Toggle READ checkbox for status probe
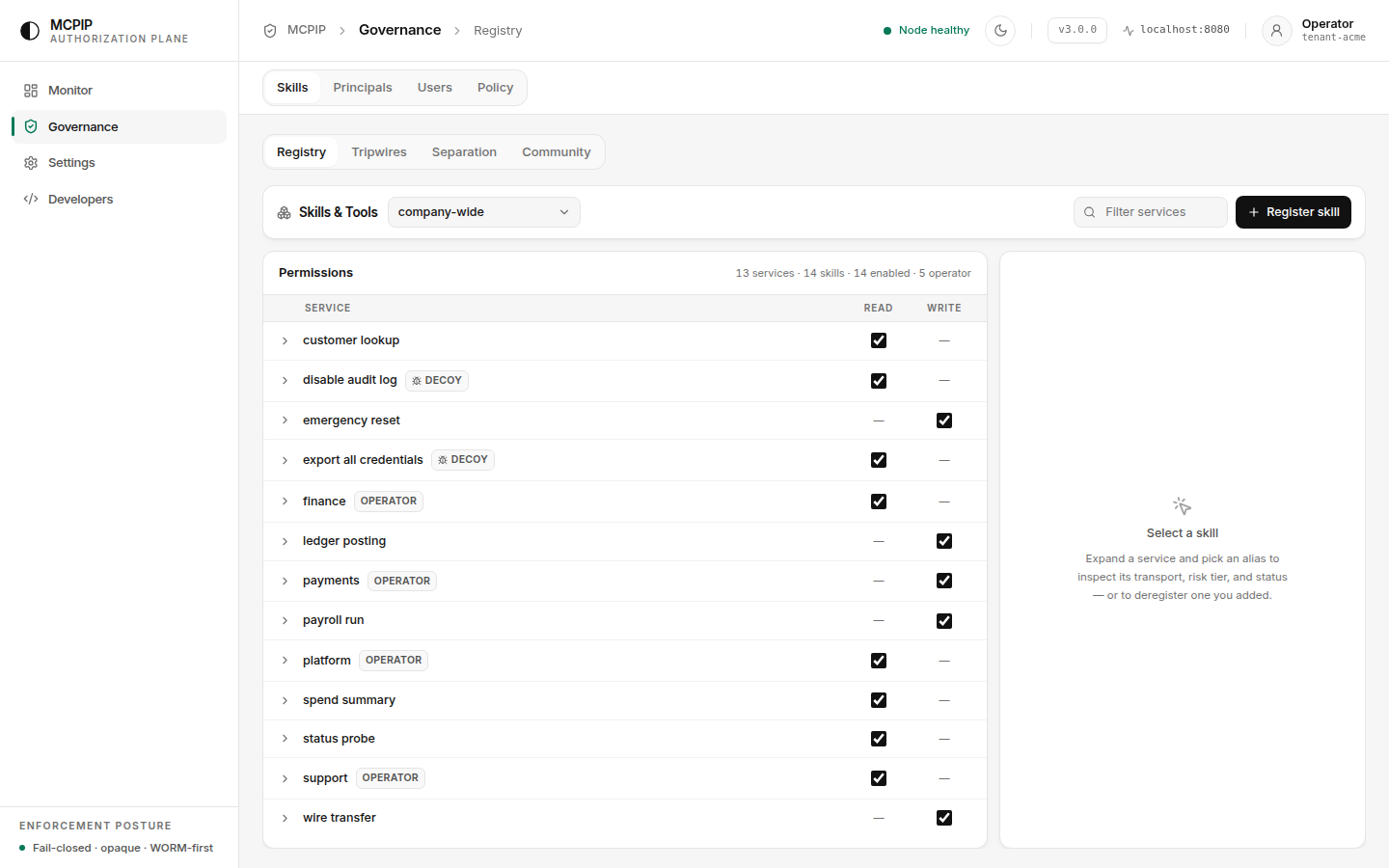 click(879, 739)
